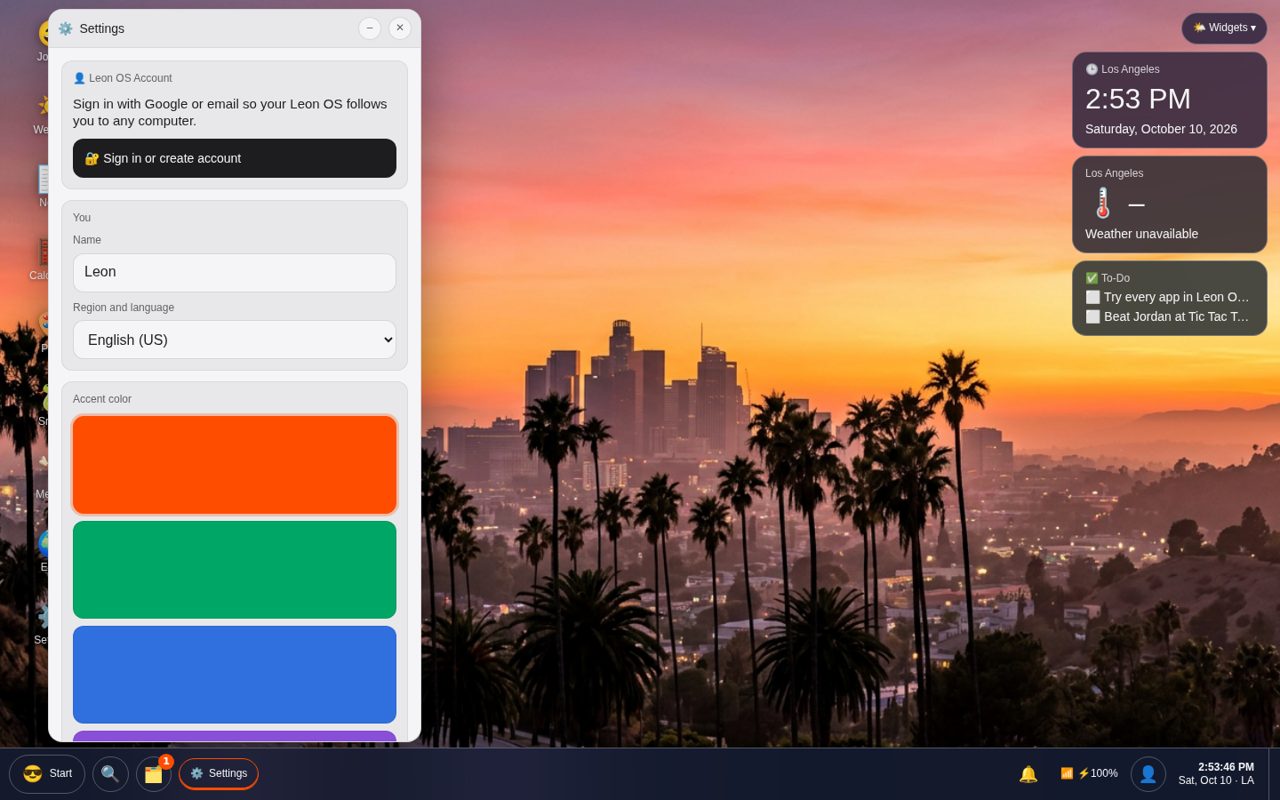Click the '2:53 PM' time in the clock widget
The width and height of the screenshot is (1280, 800).
pyautogui.click(x=1138, y=99)
